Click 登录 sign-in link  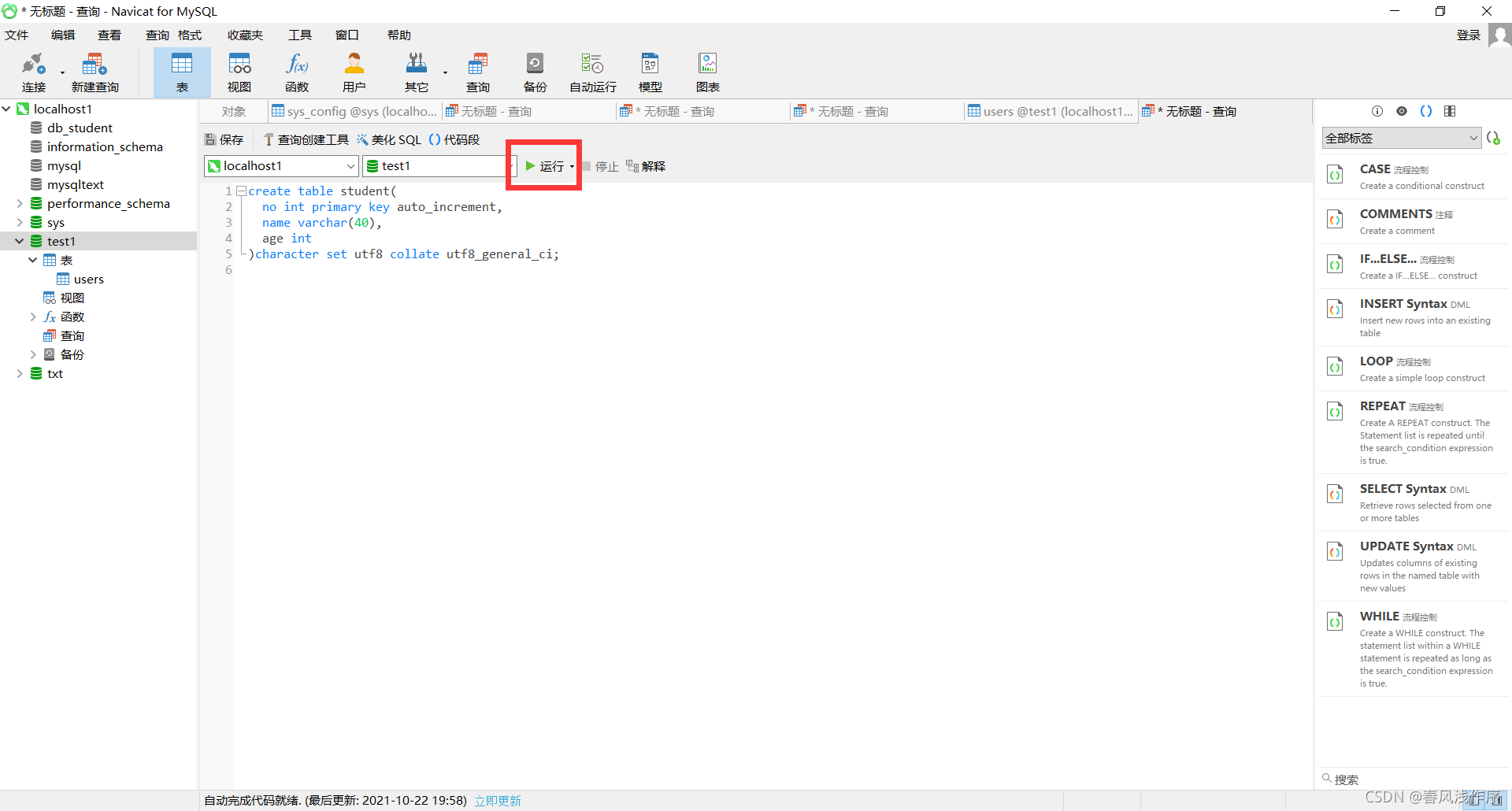(1469, 35)
